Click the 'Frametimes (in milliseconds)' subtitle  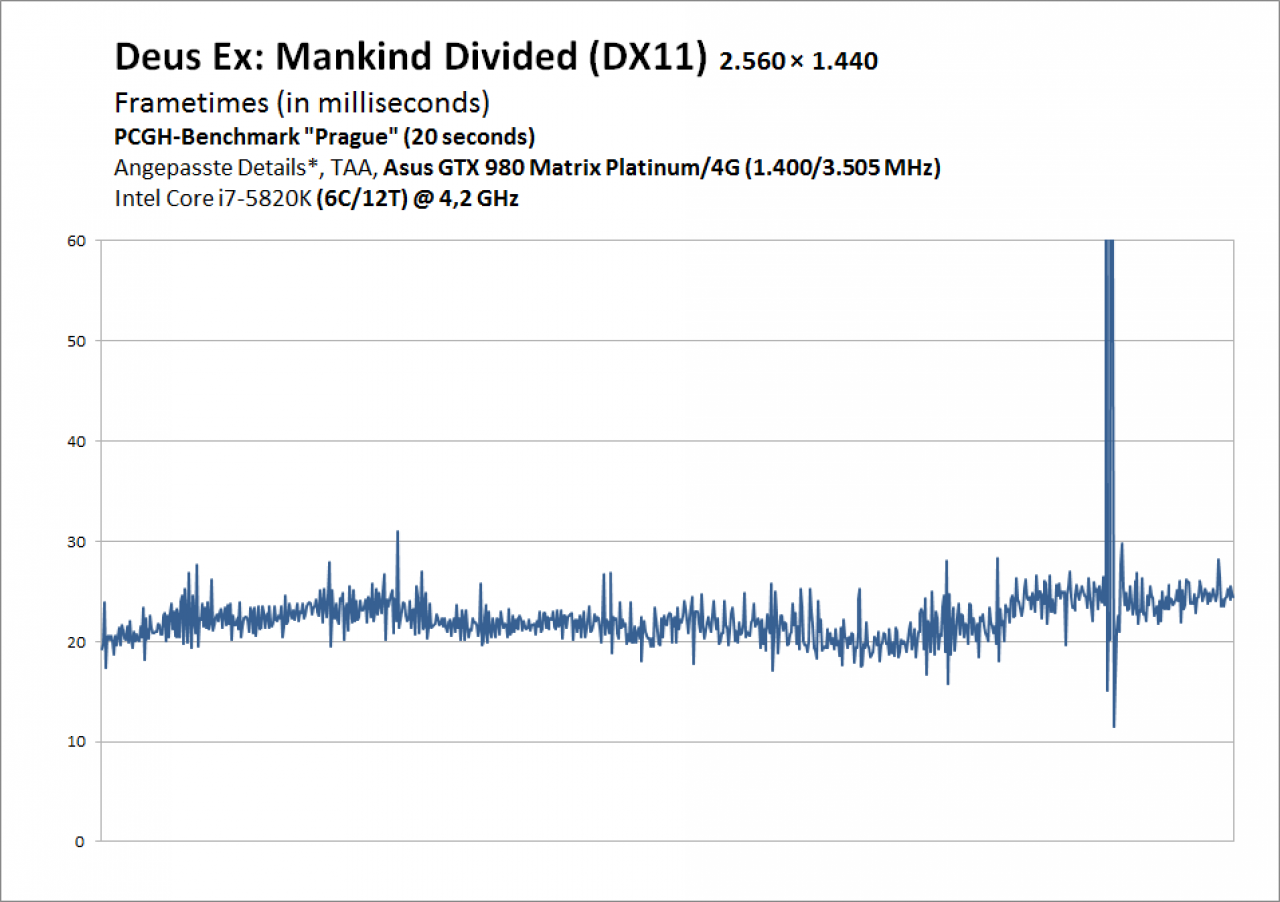(x=302, y=103)
